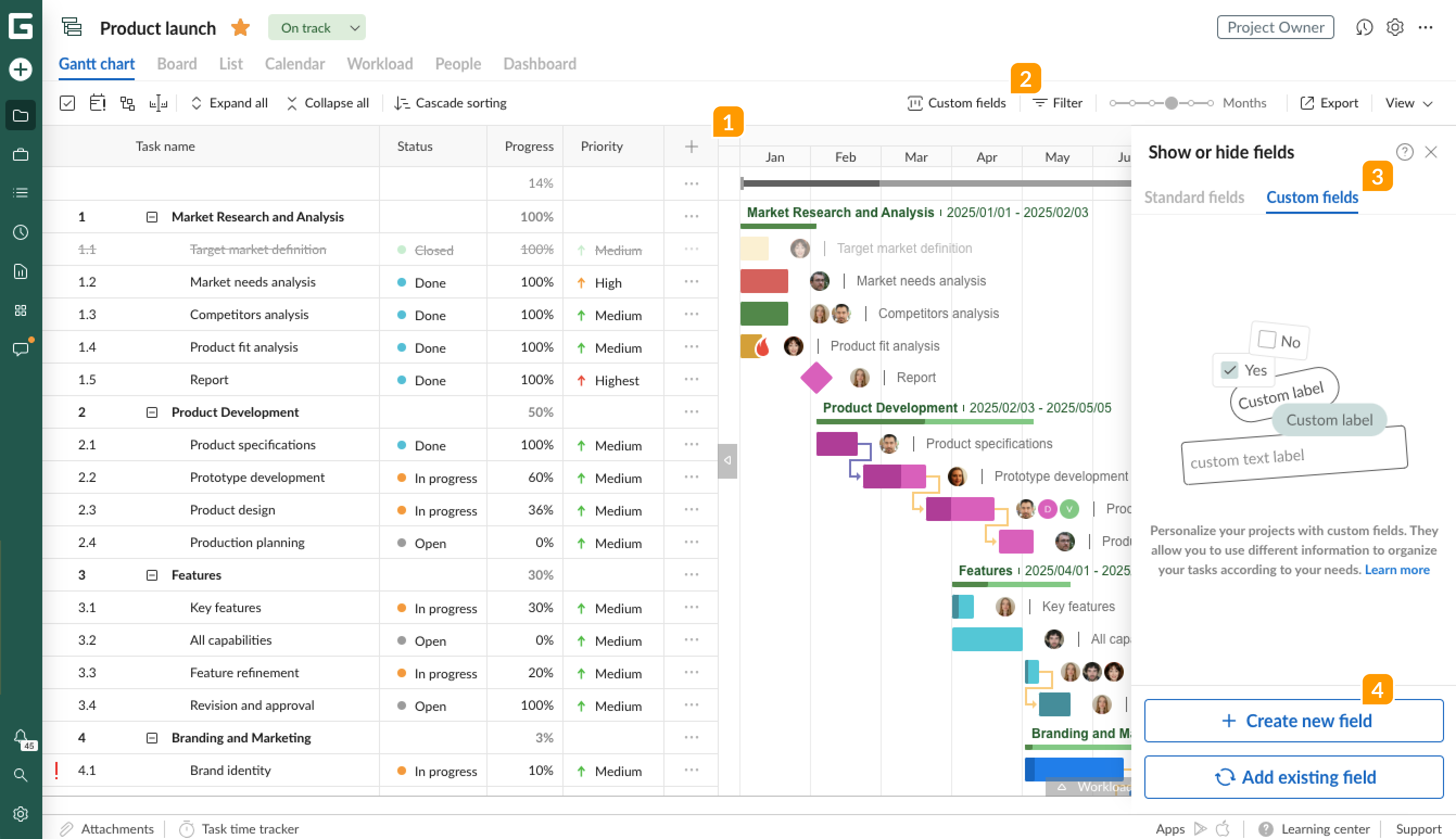Open Task time tracker in footer
Image resolution: width=1456 pixels, height=839 pixels.
click(239, 829)
